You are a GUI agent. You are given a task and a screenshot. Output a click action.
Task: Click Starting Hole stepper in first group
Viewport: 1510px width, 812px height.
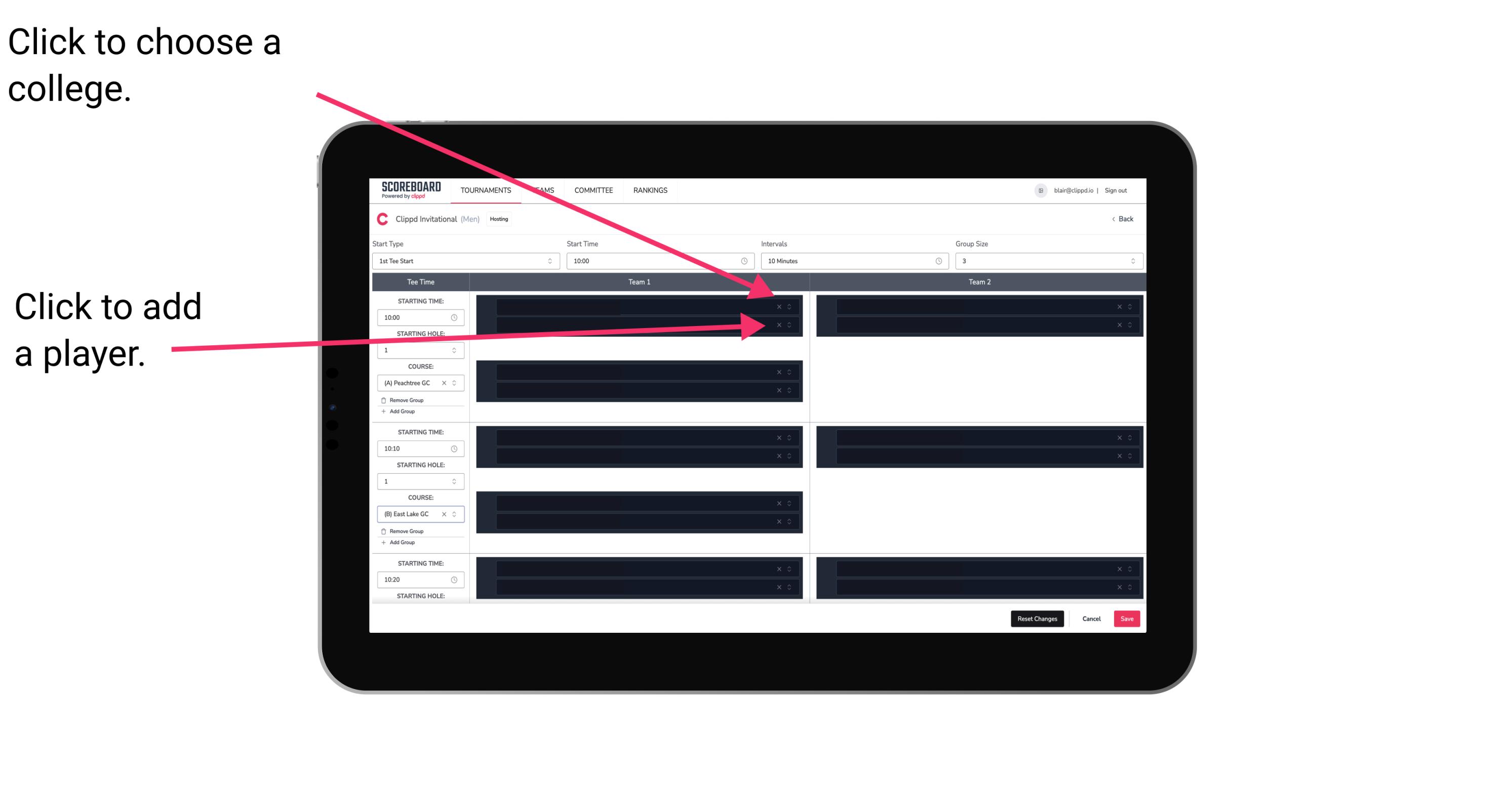coord(455,350)
